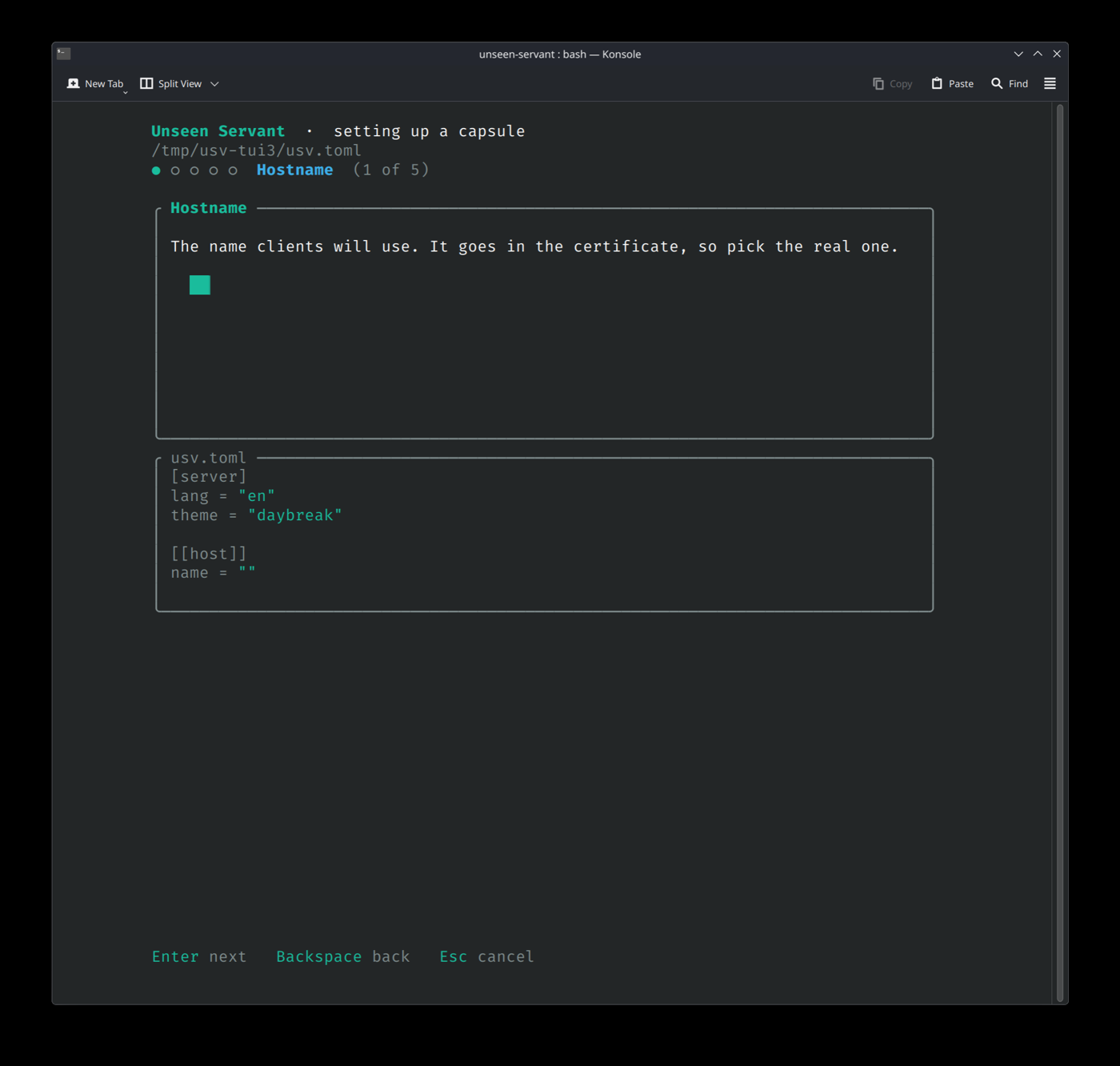Click the Split View panel icon
1120x1066 pixels.
point(146,83)
